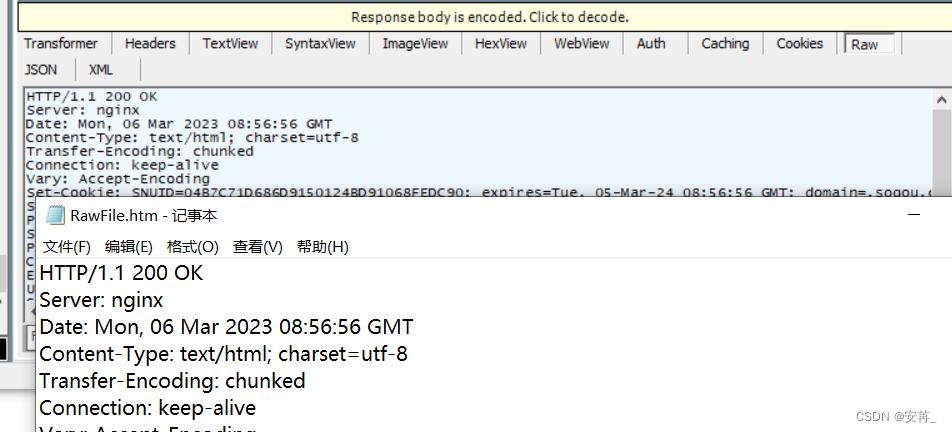Click the response pane vertical scrollbar track
Viewport: 952px width, 432px height.
(x=942, y=152)
